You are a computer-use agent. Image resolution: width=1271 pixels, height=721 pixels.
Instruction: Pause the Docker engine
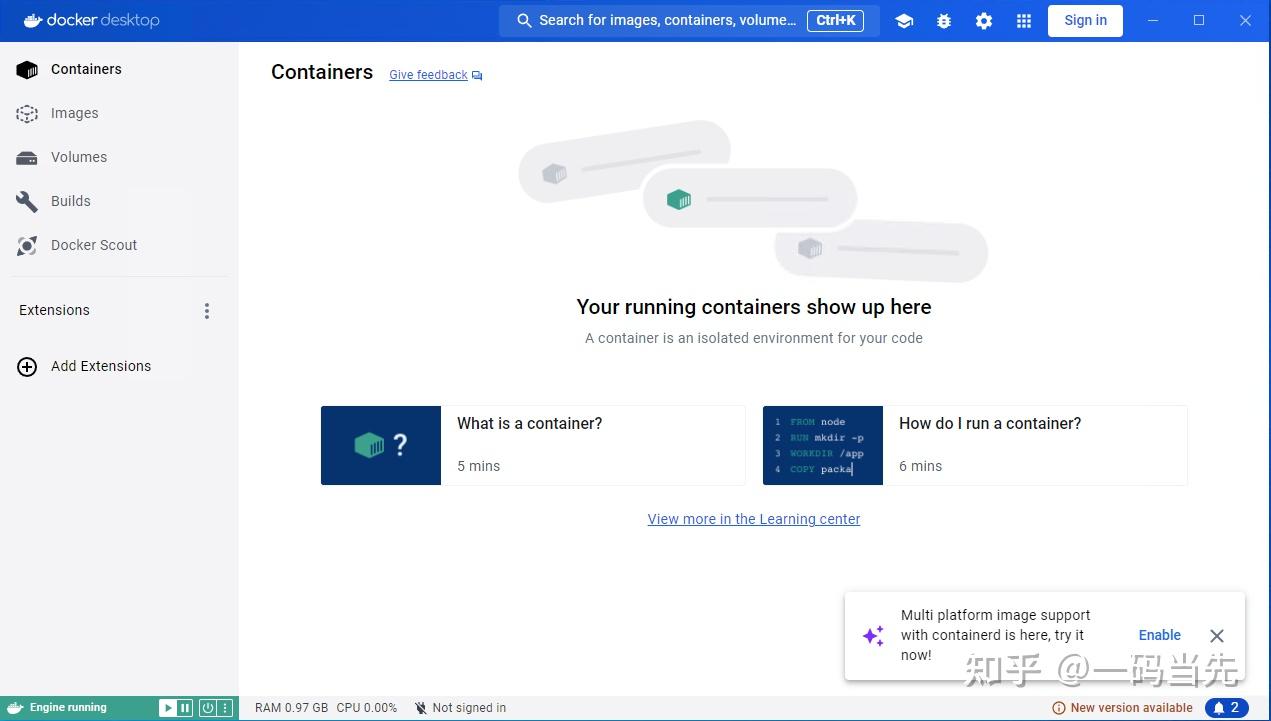click(x=184, y=707)
